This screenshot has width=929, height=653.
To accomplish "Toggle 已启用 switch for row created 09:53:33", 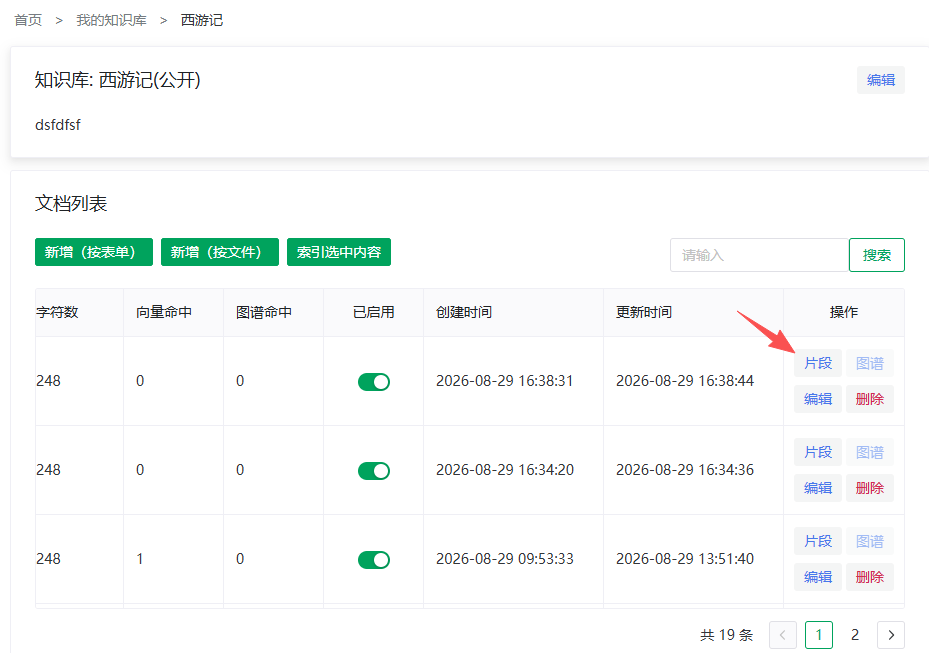I will coord(374,559).
